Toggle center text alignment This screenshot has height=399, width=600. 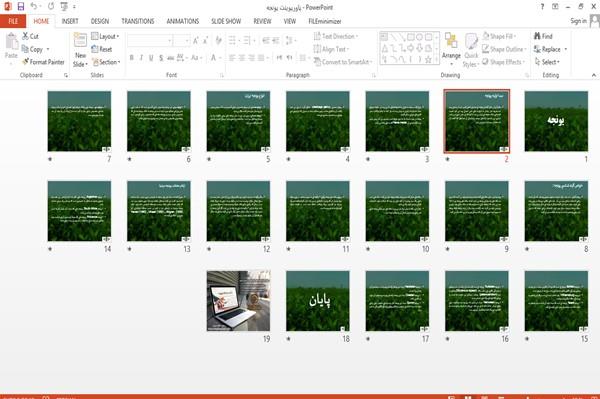pyautogui.click(x=242, y=58)
